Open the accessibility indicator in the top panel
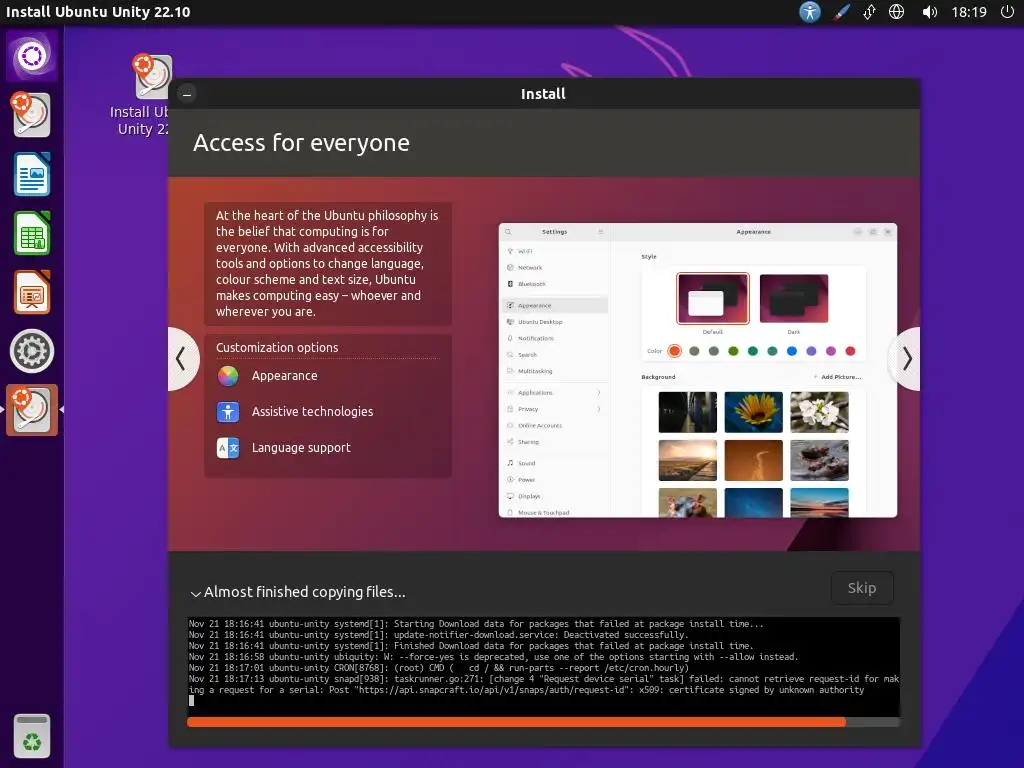The height and width of the screenshot is (768, 1024). coord(810,12)
